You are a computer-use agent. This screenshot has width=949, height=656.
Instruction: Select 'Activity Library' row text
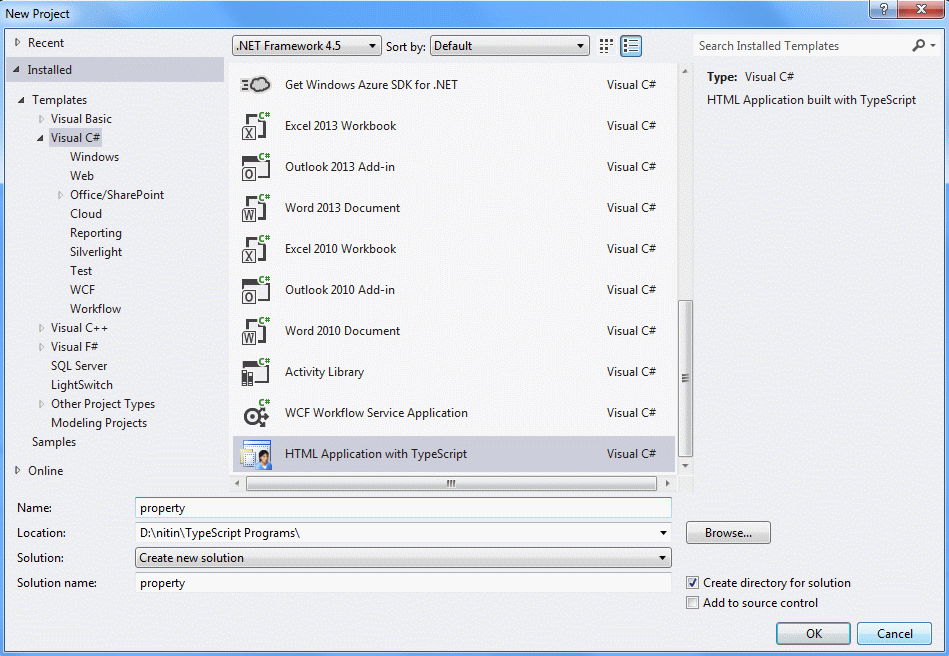coord(324,372)
